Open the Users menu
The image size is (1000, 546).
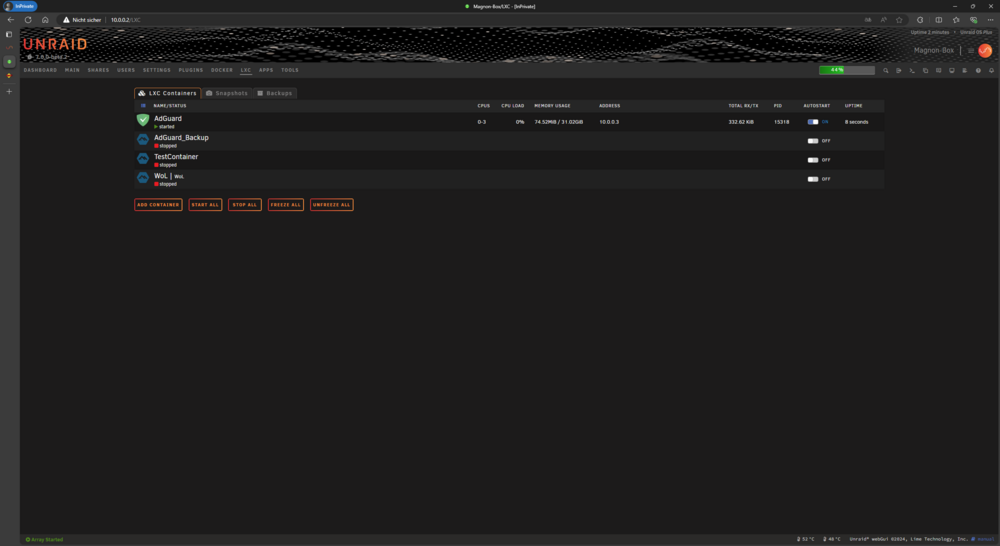pos(126,70)
